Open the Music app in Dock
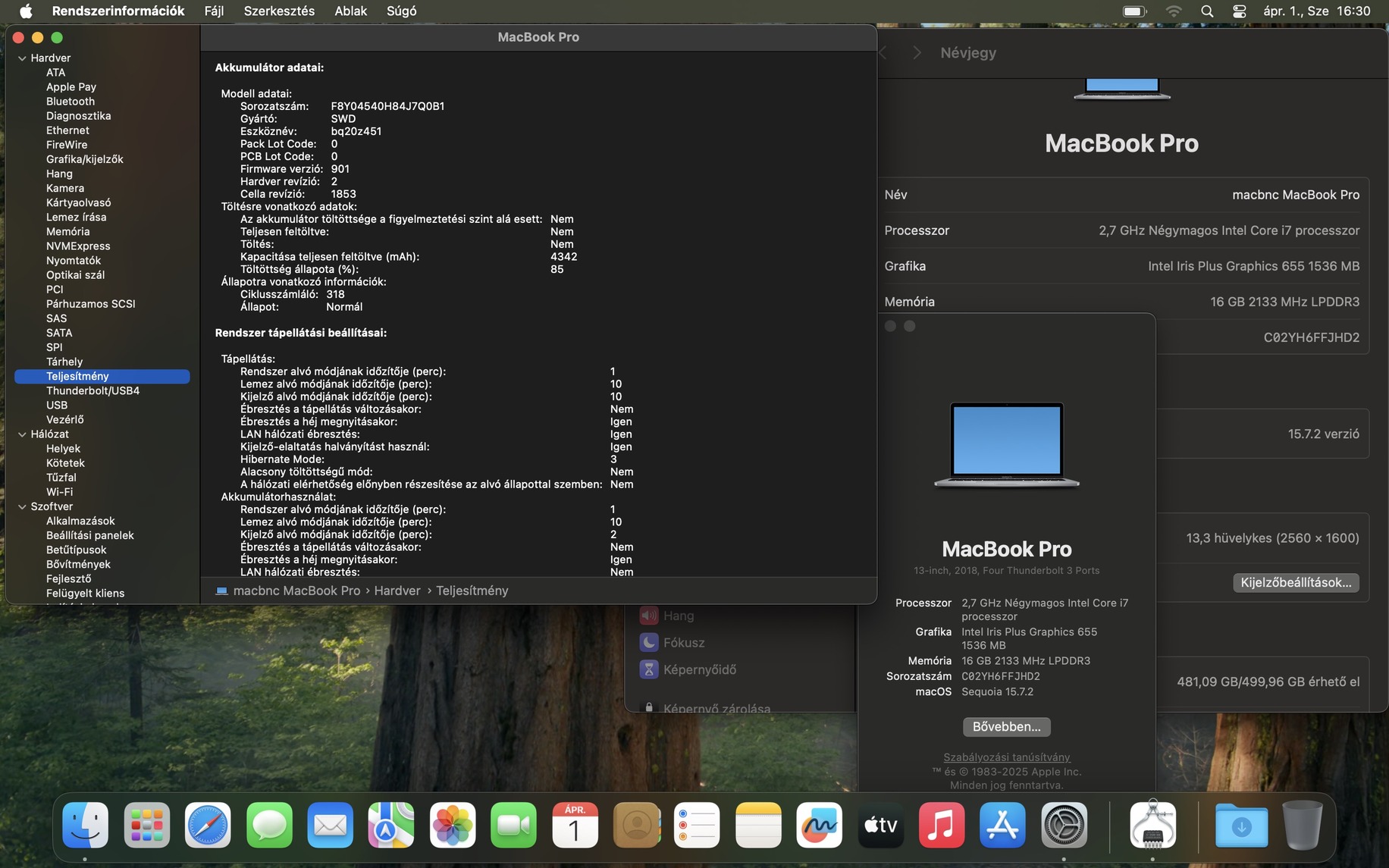1389x868 pixels. 941,825
